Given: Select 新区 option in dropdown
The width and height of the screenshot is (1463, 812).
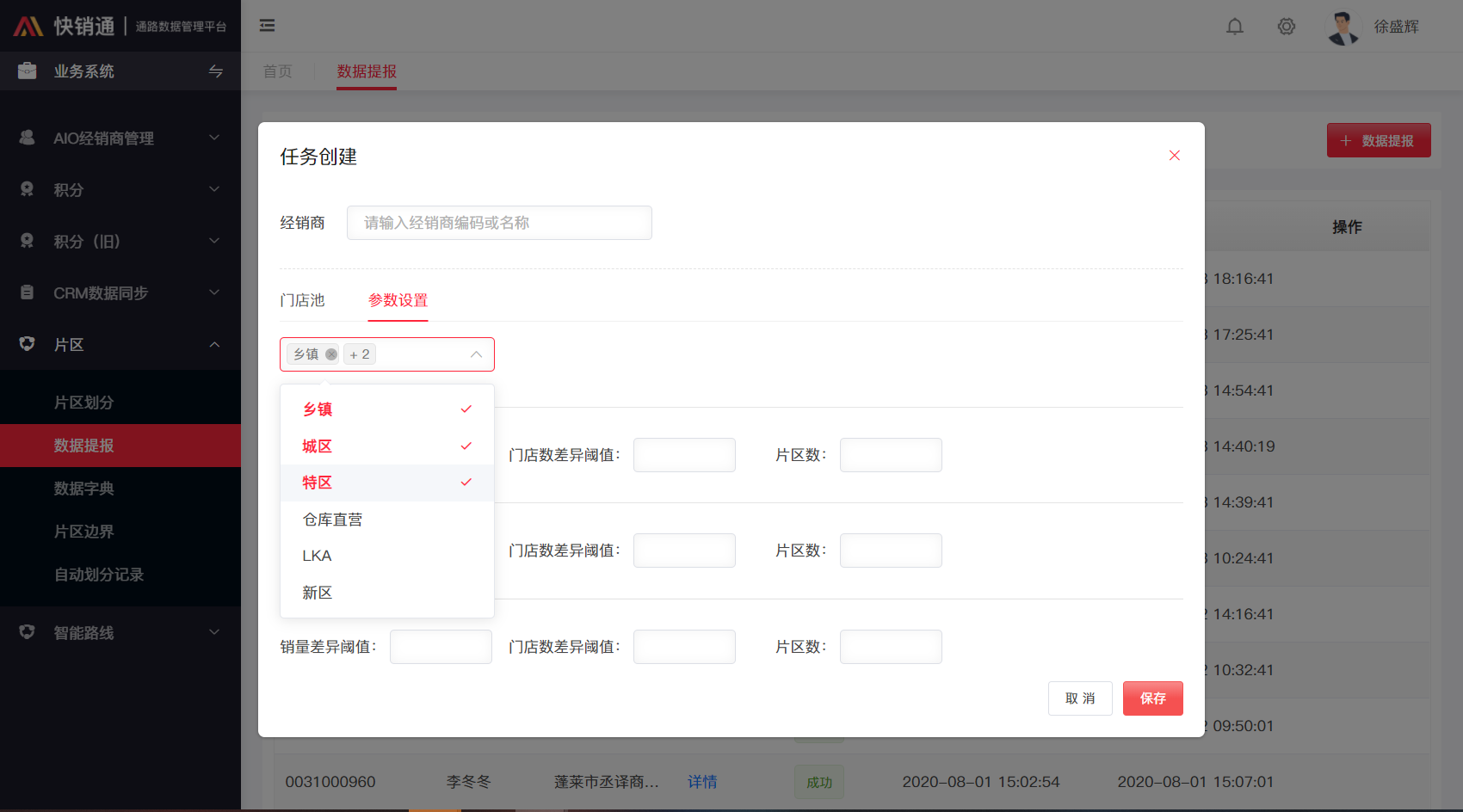Looking at the screenshot, I should pos(387,593).
